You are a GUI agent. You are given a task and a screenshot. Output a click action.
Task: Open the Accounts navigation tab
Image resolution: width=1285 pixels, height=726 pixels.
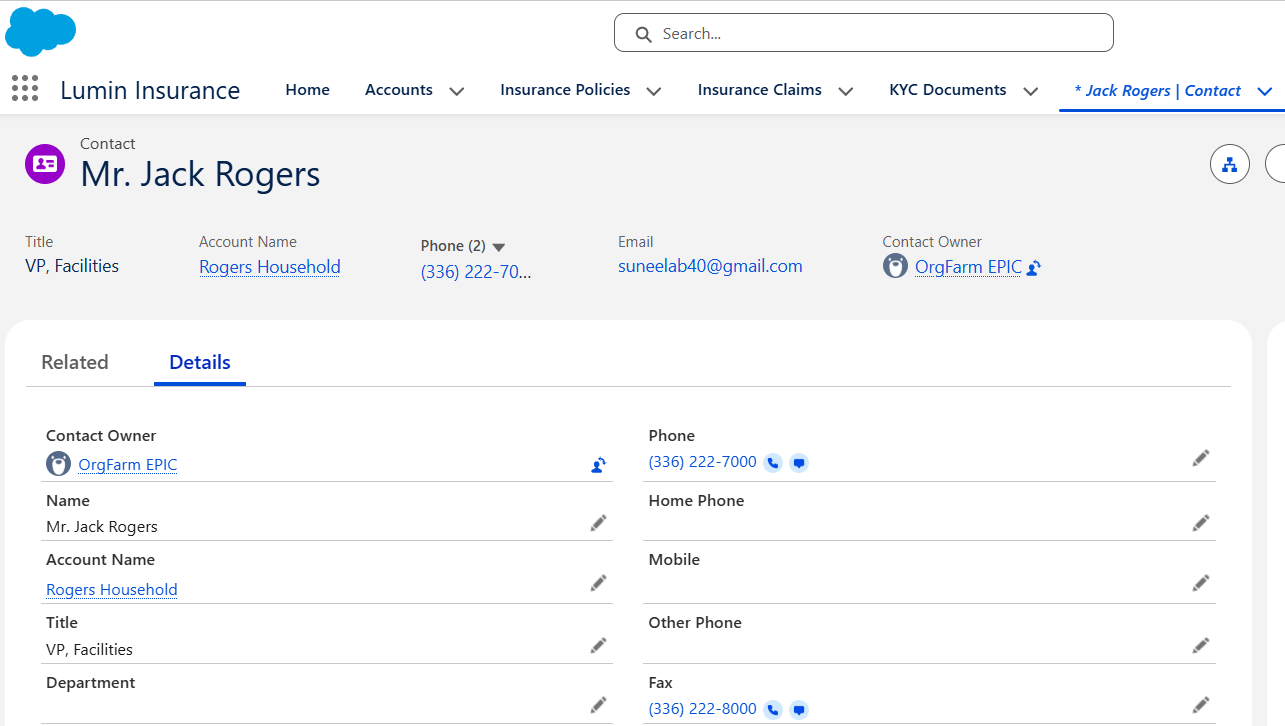tap(399, 90)
